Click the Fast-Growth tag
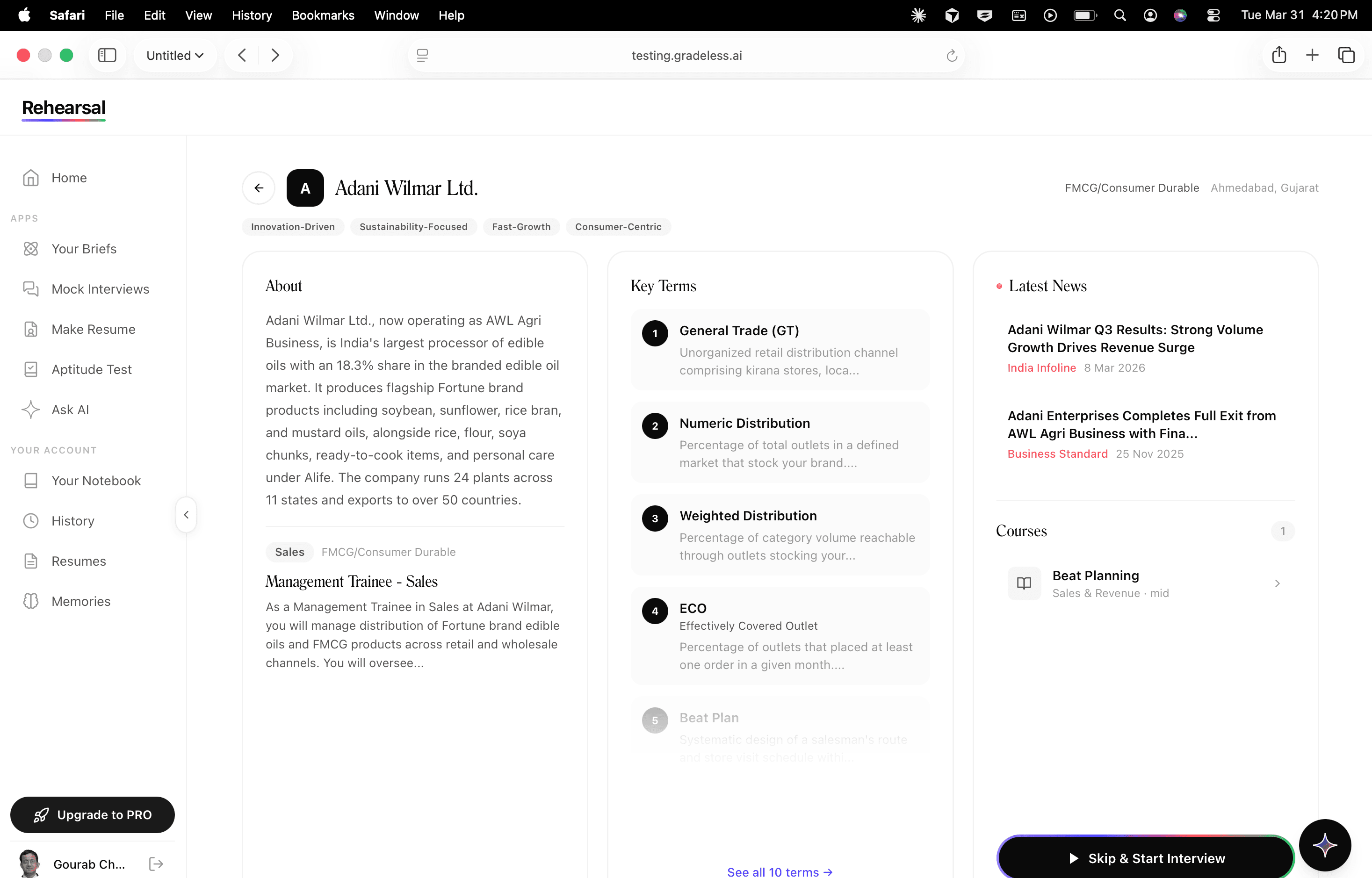Screen dimensions: 1372x878 [521, 226]
